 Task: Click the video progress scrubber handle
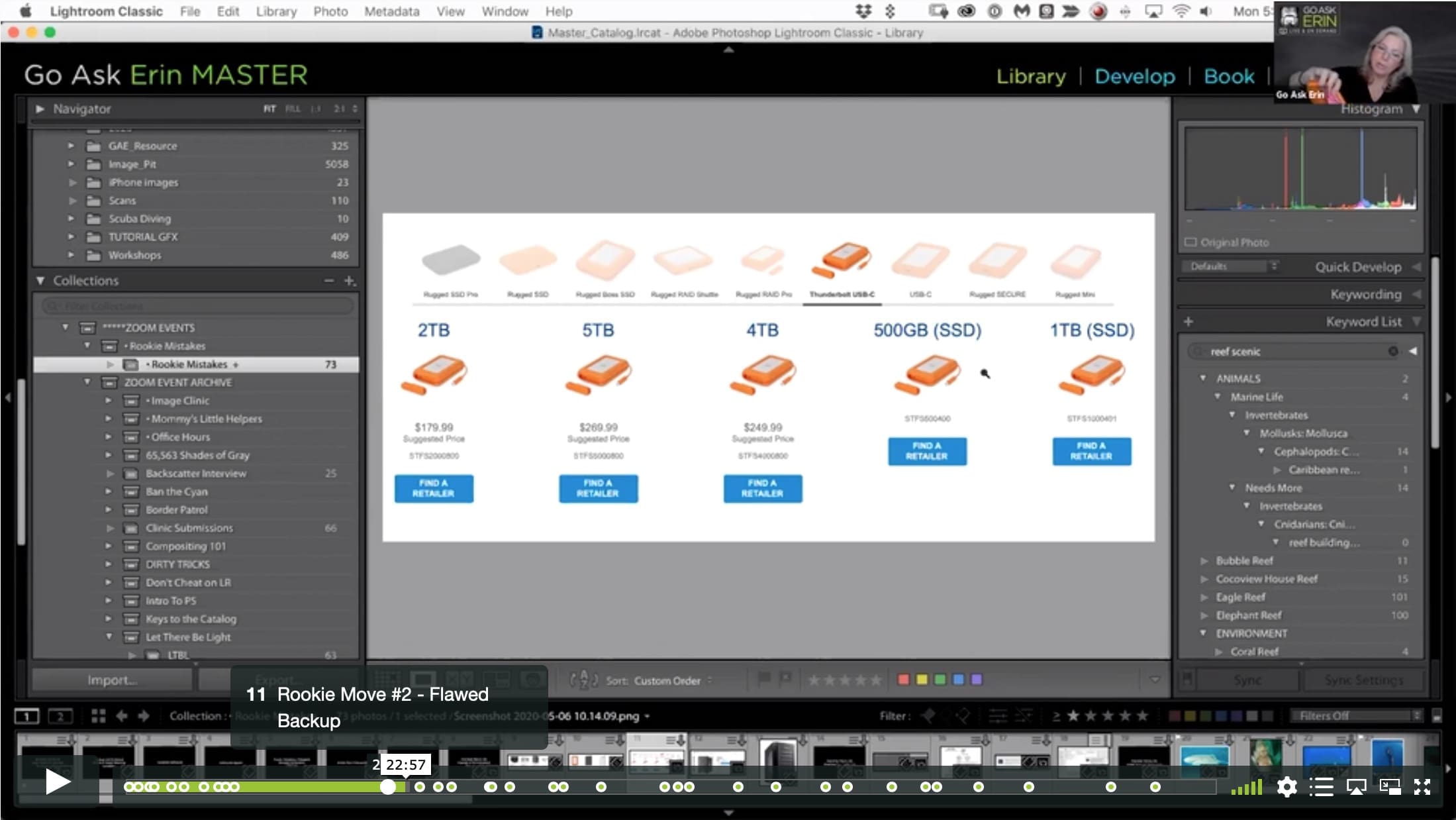388,787
